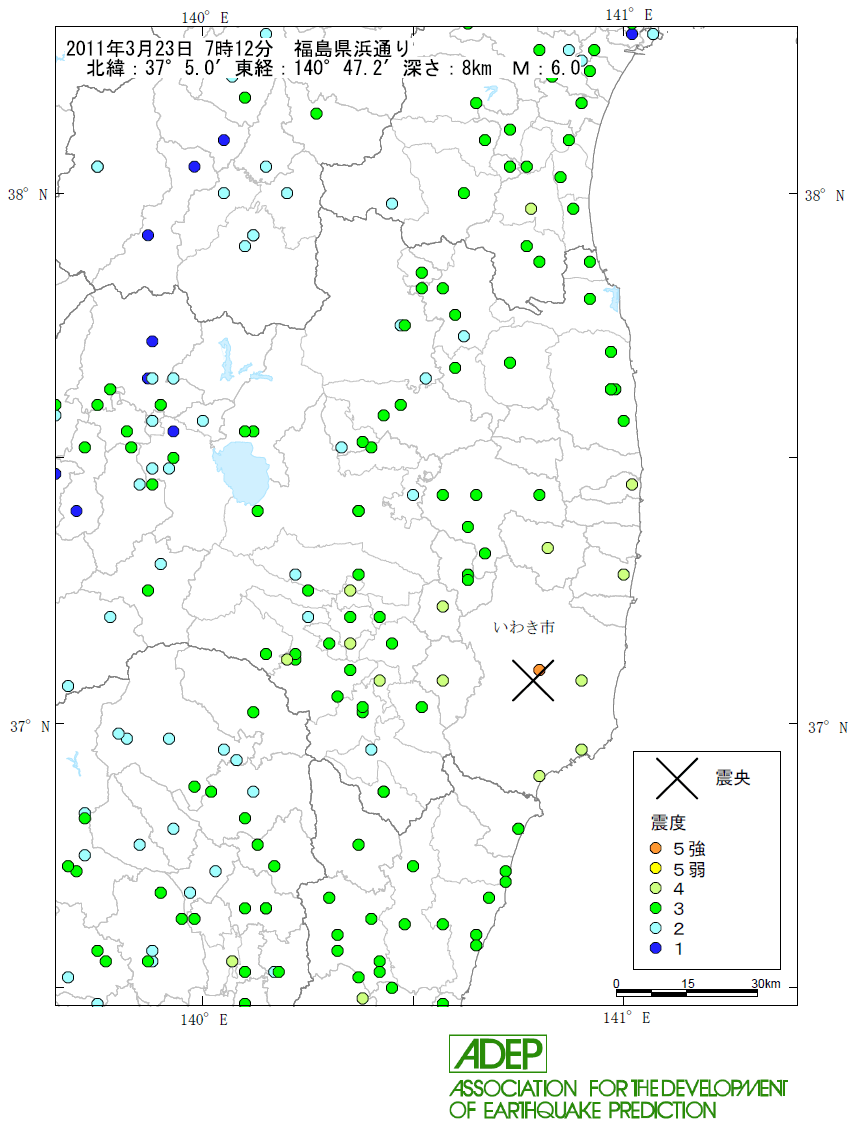Click the date line 2011年3月23日 7時12分
854x1127 pixels.
click(170, 49)
